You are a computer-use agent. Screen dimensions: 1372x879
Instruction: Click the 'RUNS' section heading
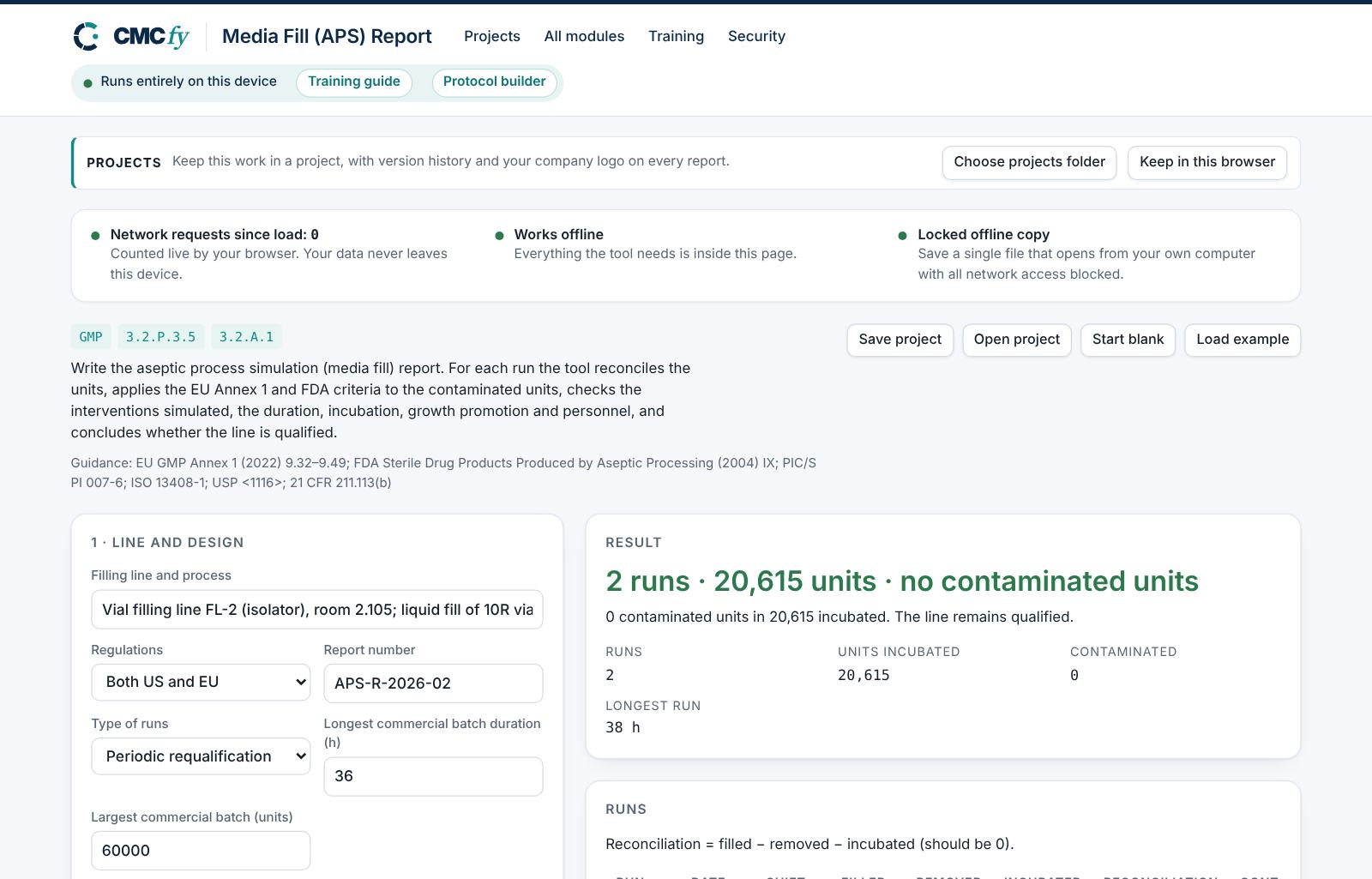(x=626, y=810)
